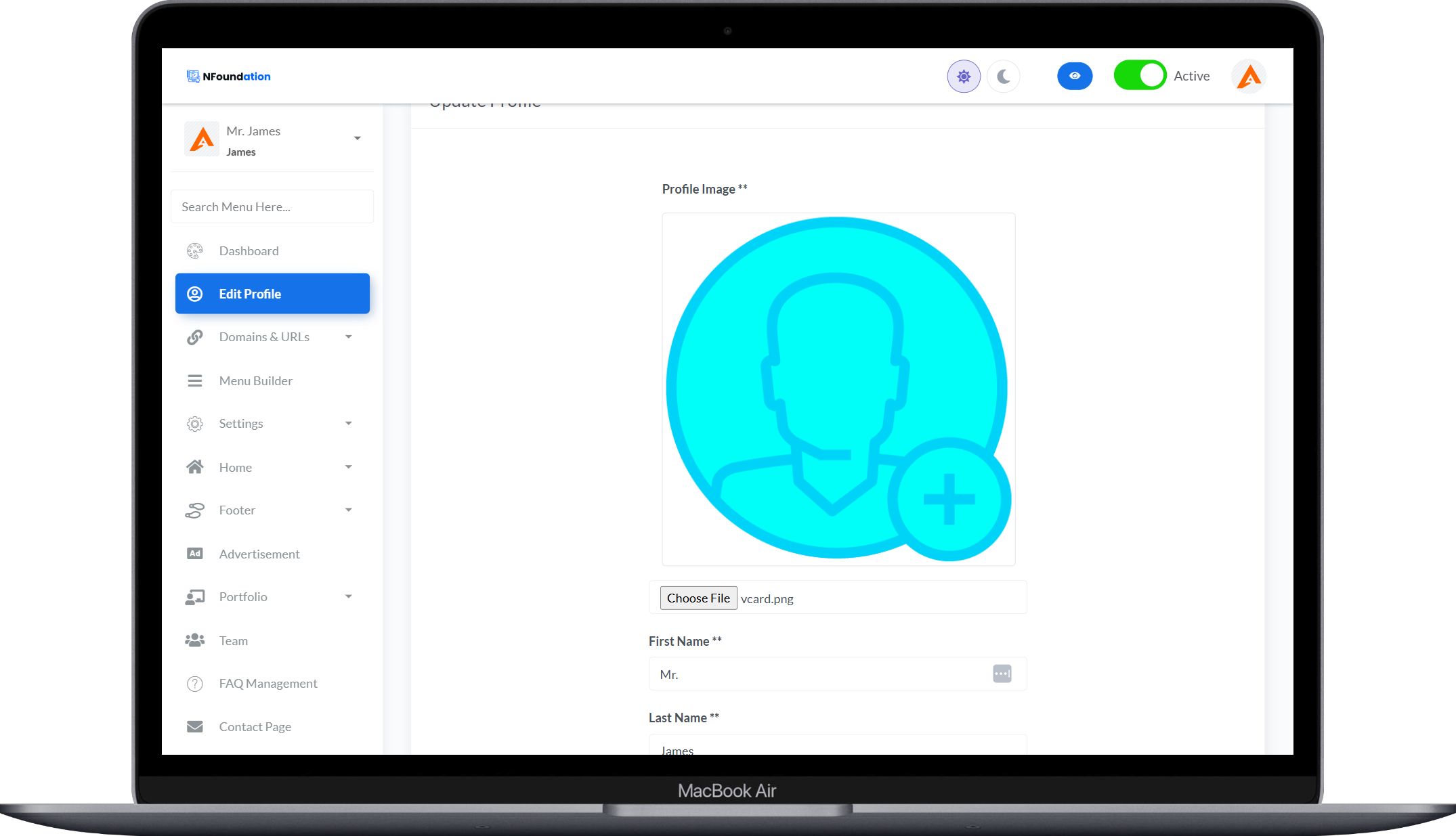1456x836 pixels.
Task: Expand Mr. James user dropdown
Action: (357, 139)
